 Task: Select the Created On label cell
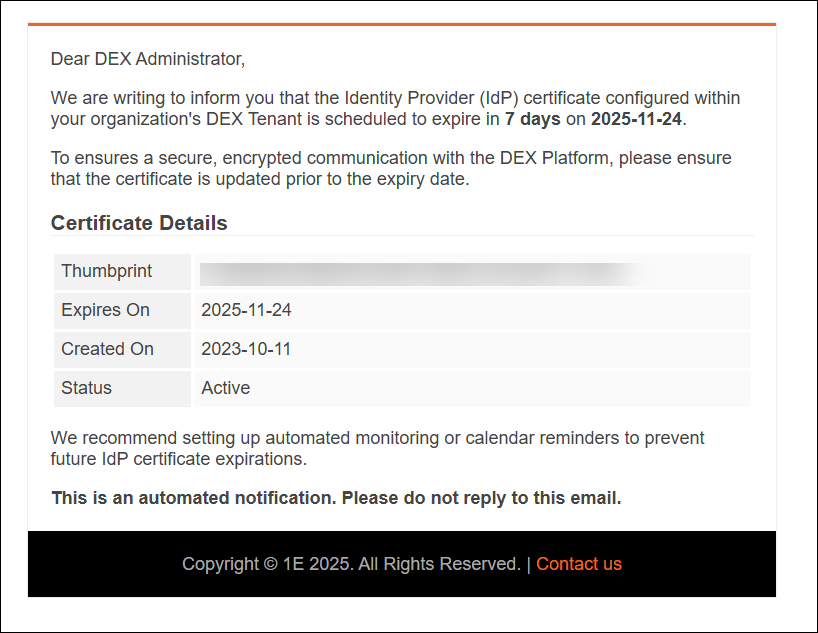click(x=107, y=349)
